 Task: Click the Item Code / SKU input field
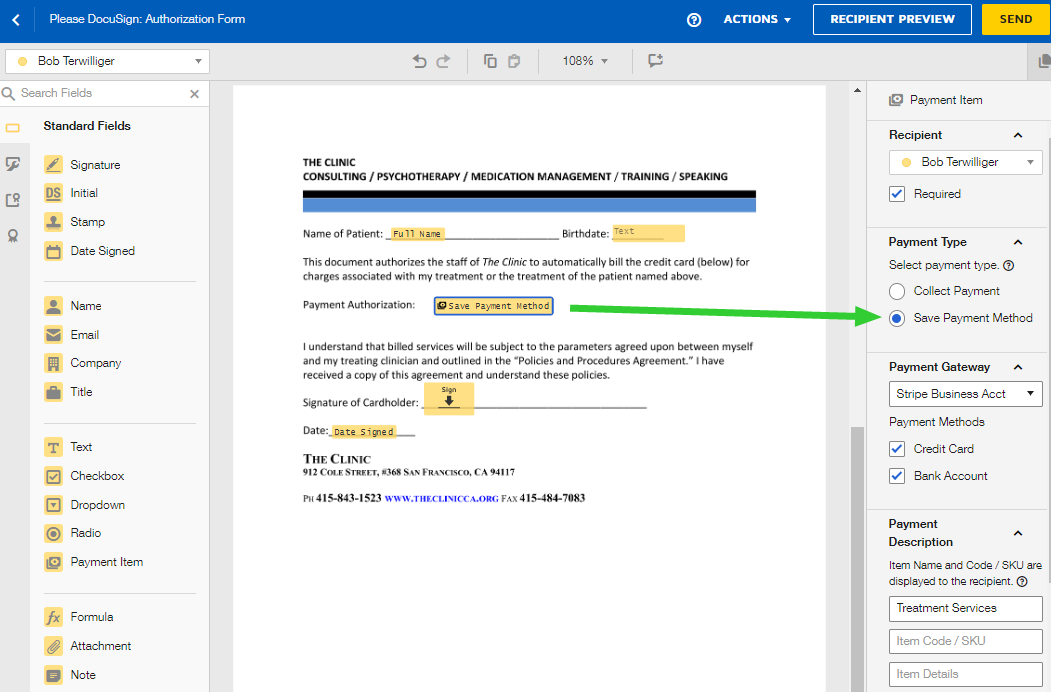(x=965, y=641)
